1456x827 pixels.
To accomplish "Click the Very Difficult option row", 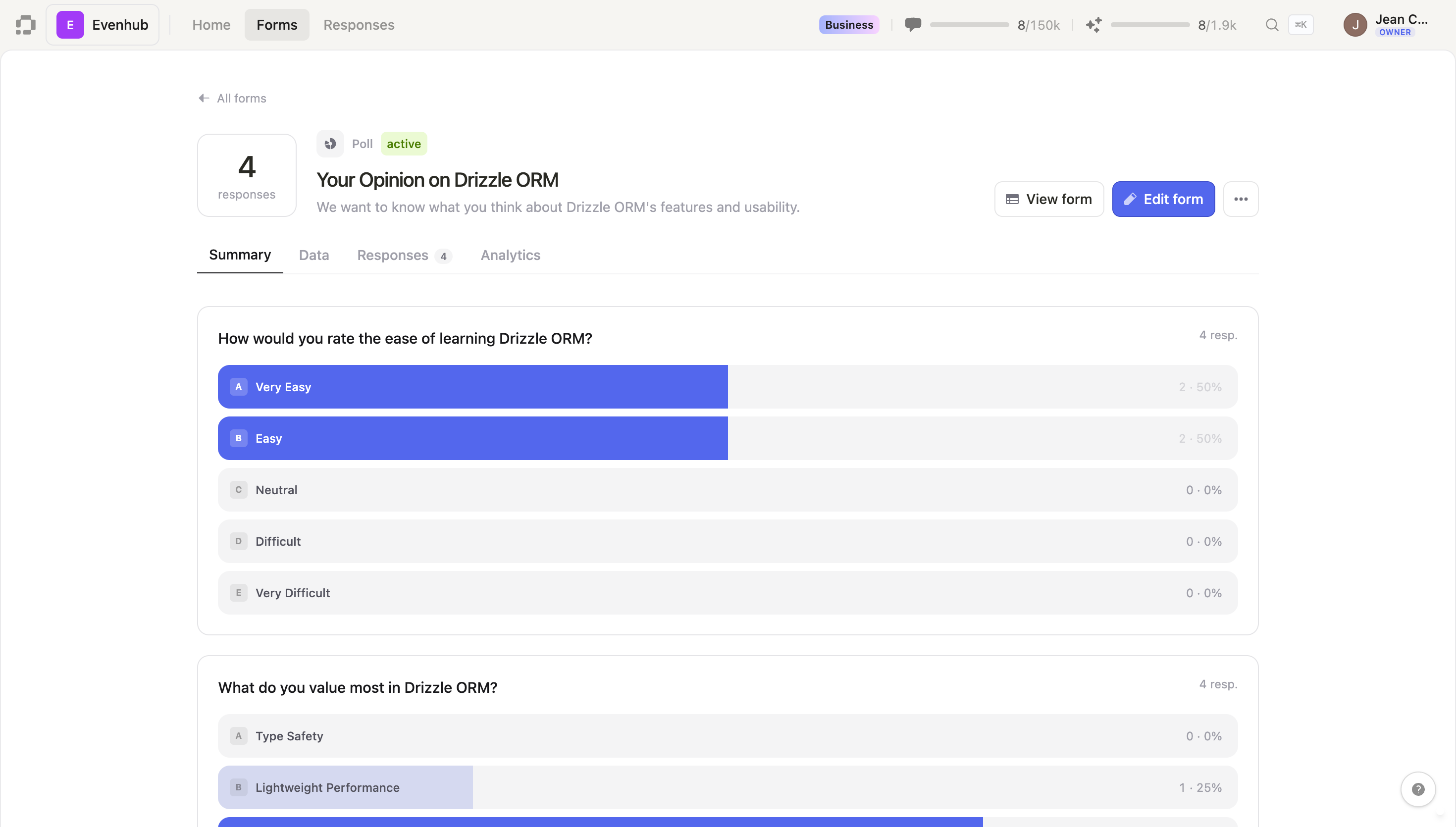I will click(x=728, y=593).
